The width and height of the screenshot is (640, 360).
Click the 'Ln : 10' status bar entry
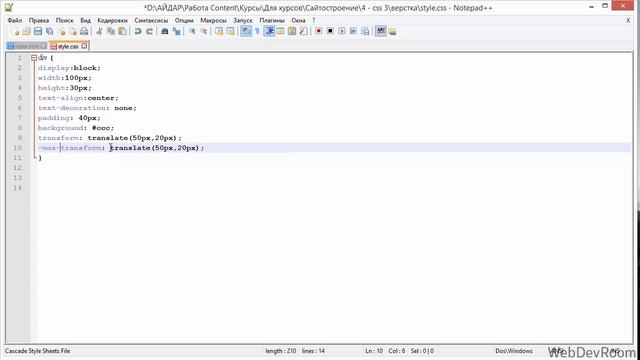[x=374, y=351]
